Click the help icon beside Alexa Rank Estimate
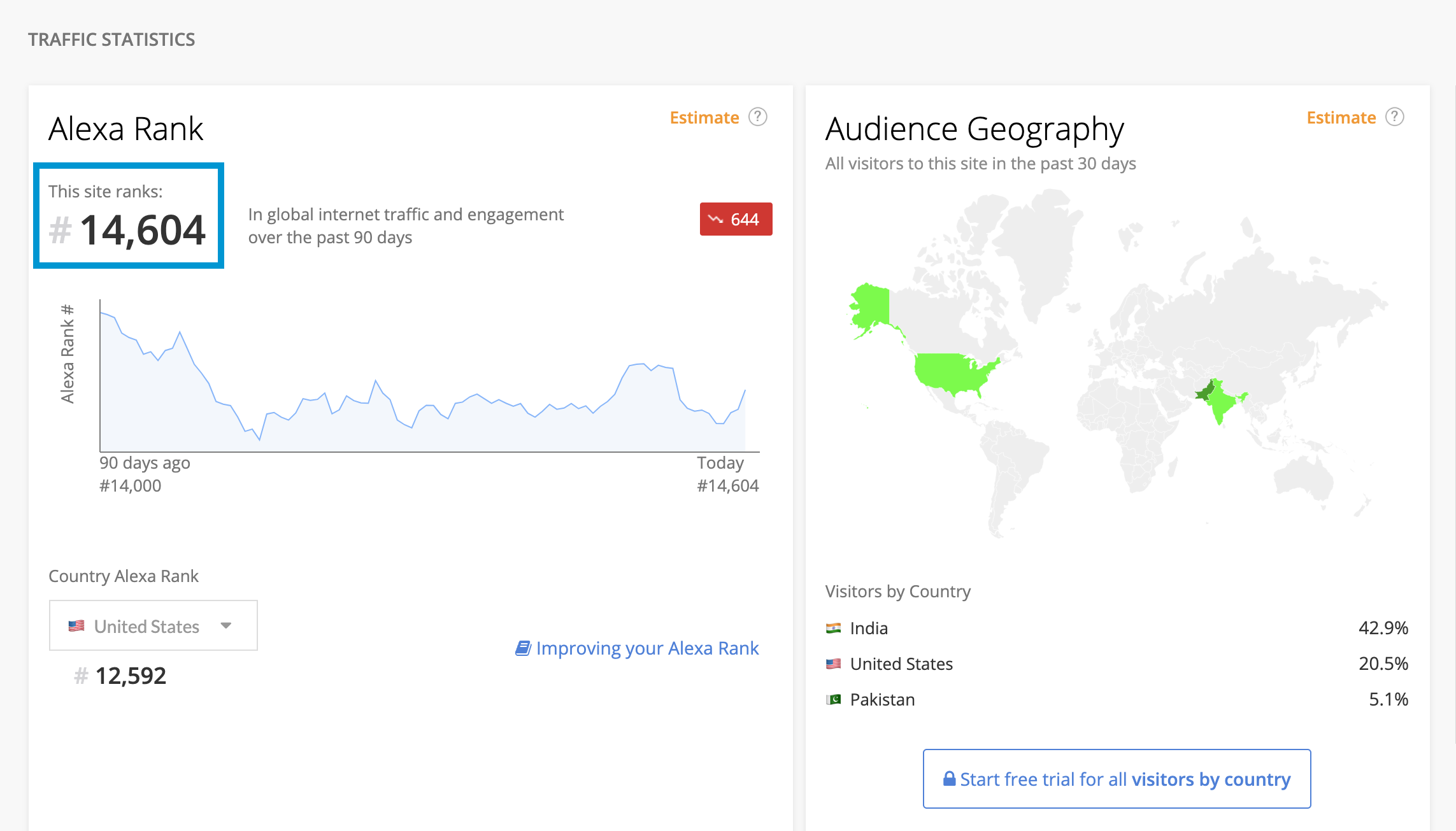The width and height of the screenshot is (1456, 831). pos(757,117)
